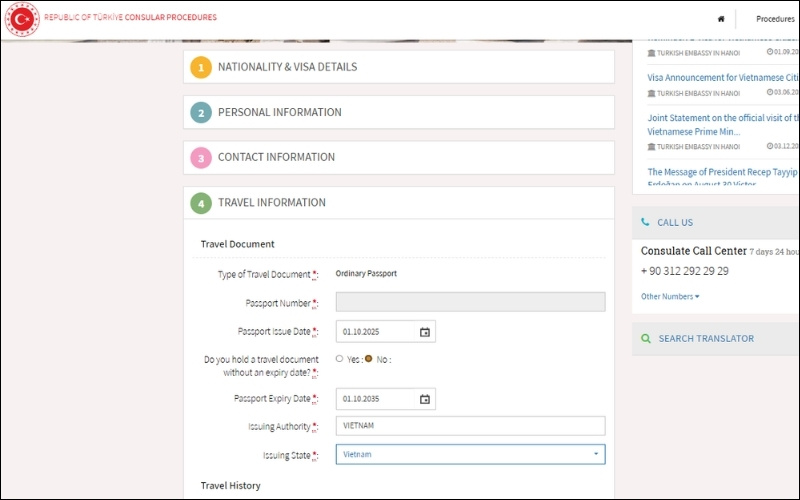Open the Contact Information section
The width and height of the screenshot is (800, 500).
tap(276, 158)
